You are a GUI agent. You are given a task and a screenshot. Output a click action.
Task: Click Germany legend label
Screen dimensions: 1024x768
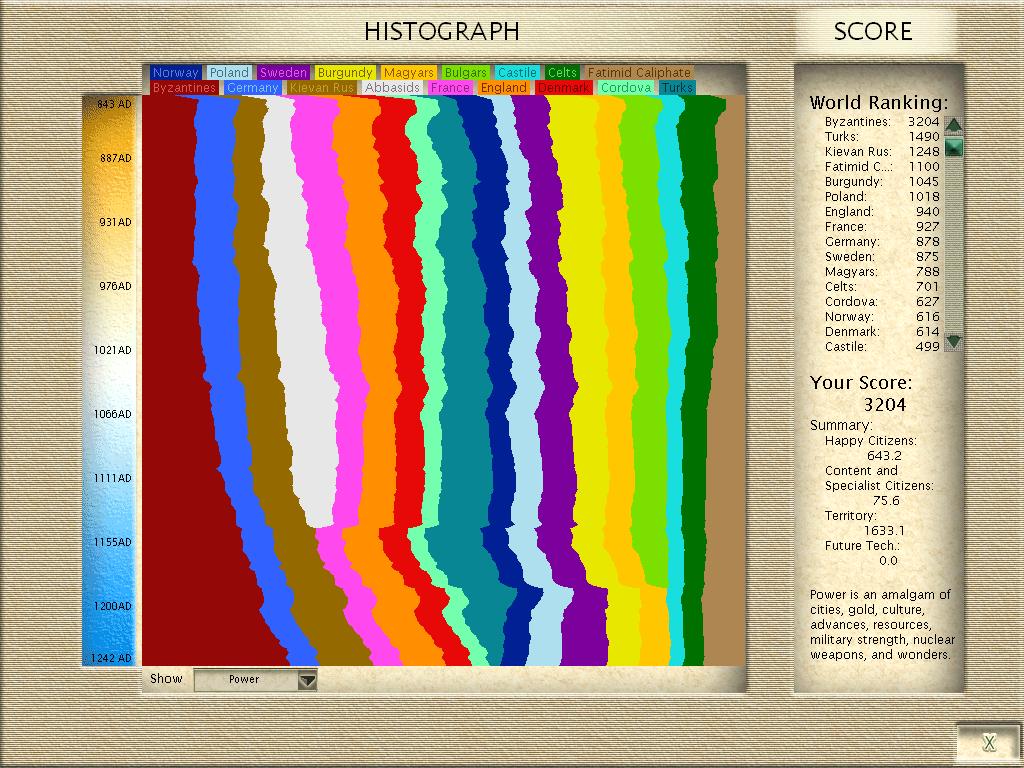(253, 88)
